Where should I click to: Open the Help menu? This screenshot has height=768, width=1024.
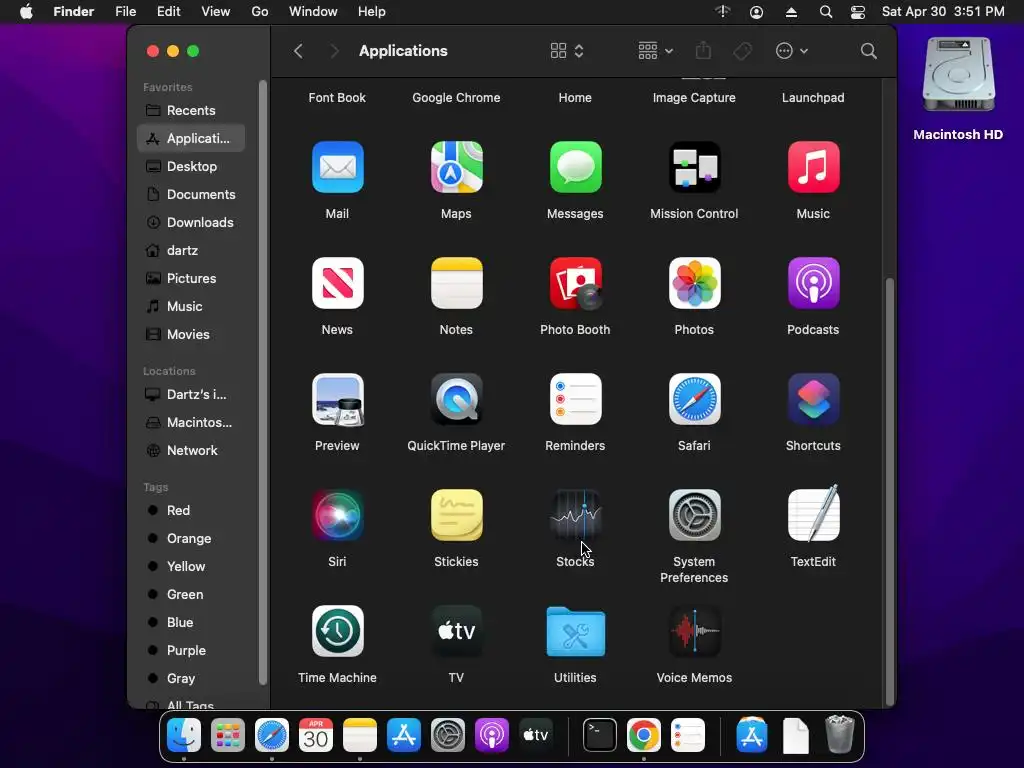[372, 11]
